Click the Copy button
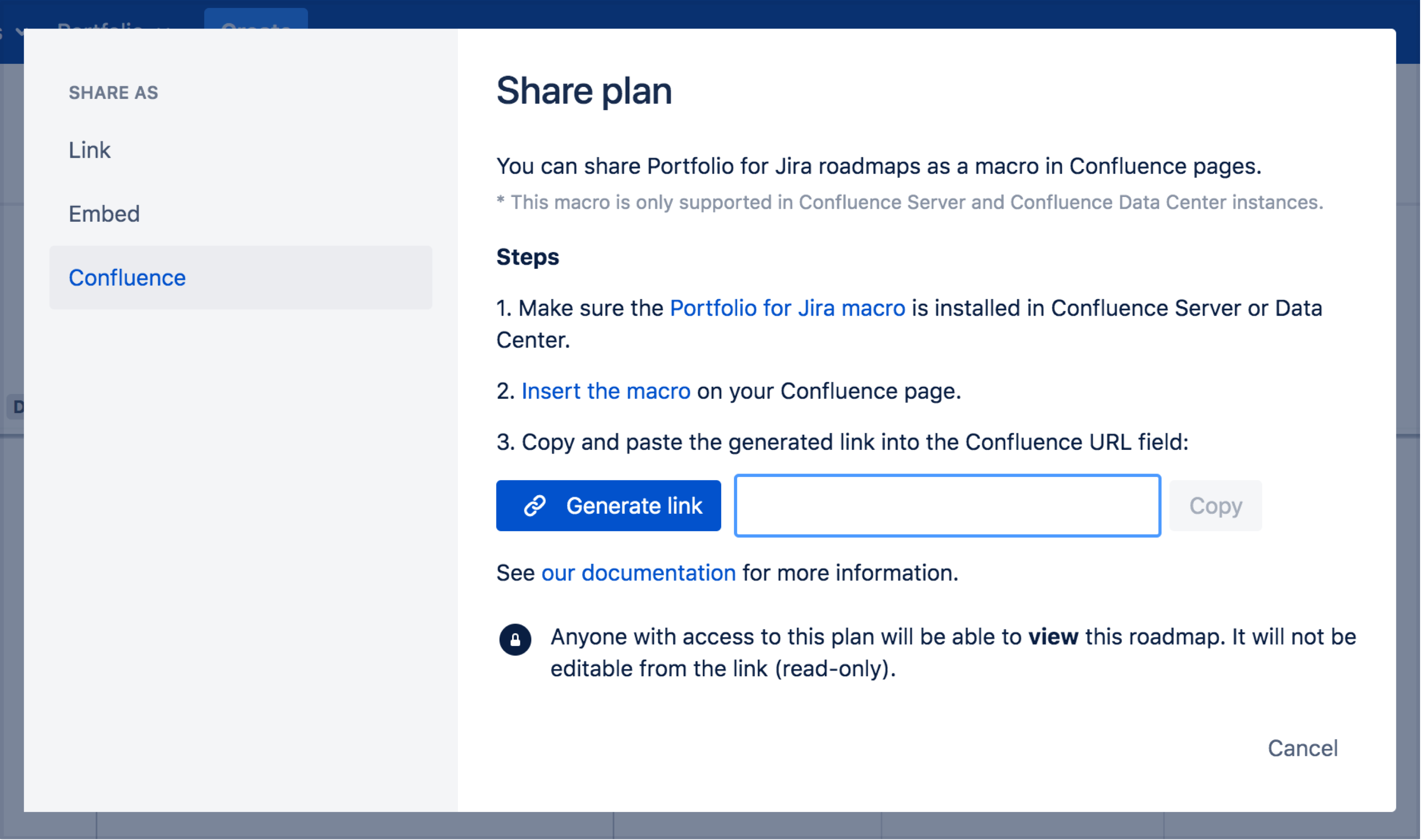This screenshot has width=1421, height=840. tap(1215, 505)
